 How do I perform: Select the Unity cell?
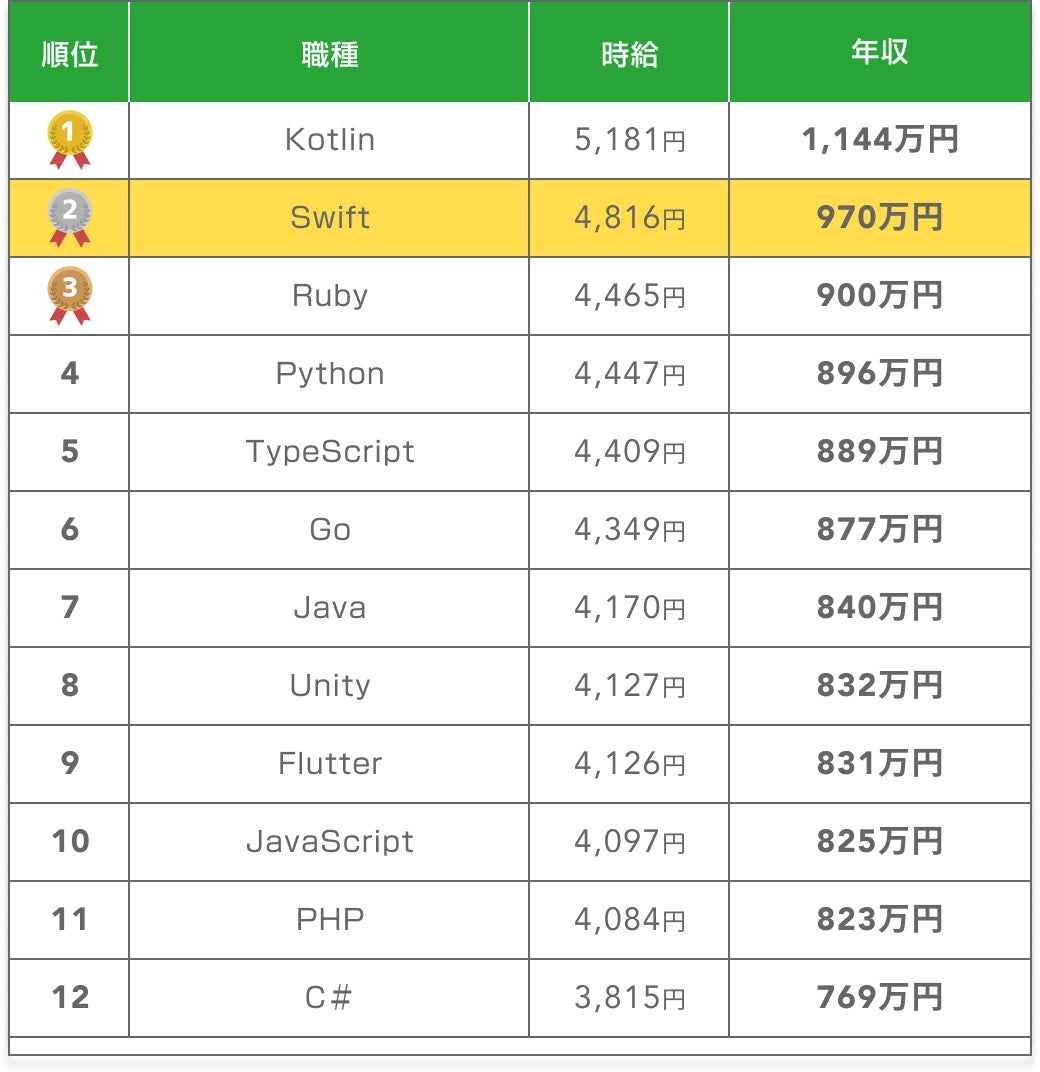(329, 686)
